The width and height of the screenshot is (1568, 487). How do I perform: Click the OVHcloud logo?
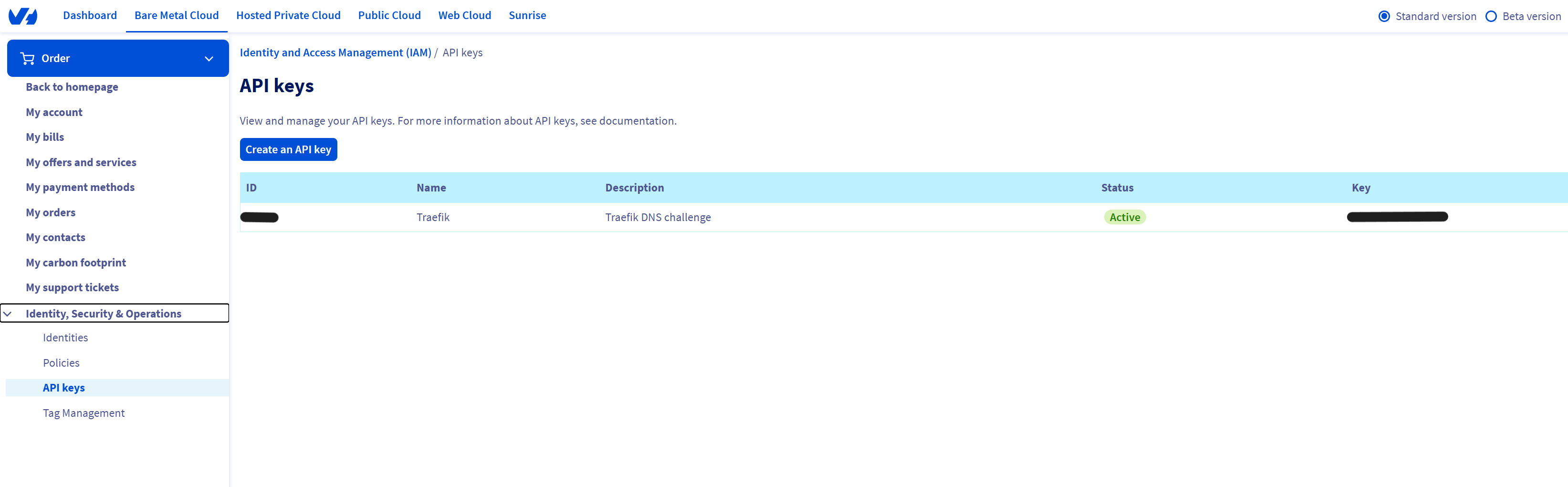(22, 16)
